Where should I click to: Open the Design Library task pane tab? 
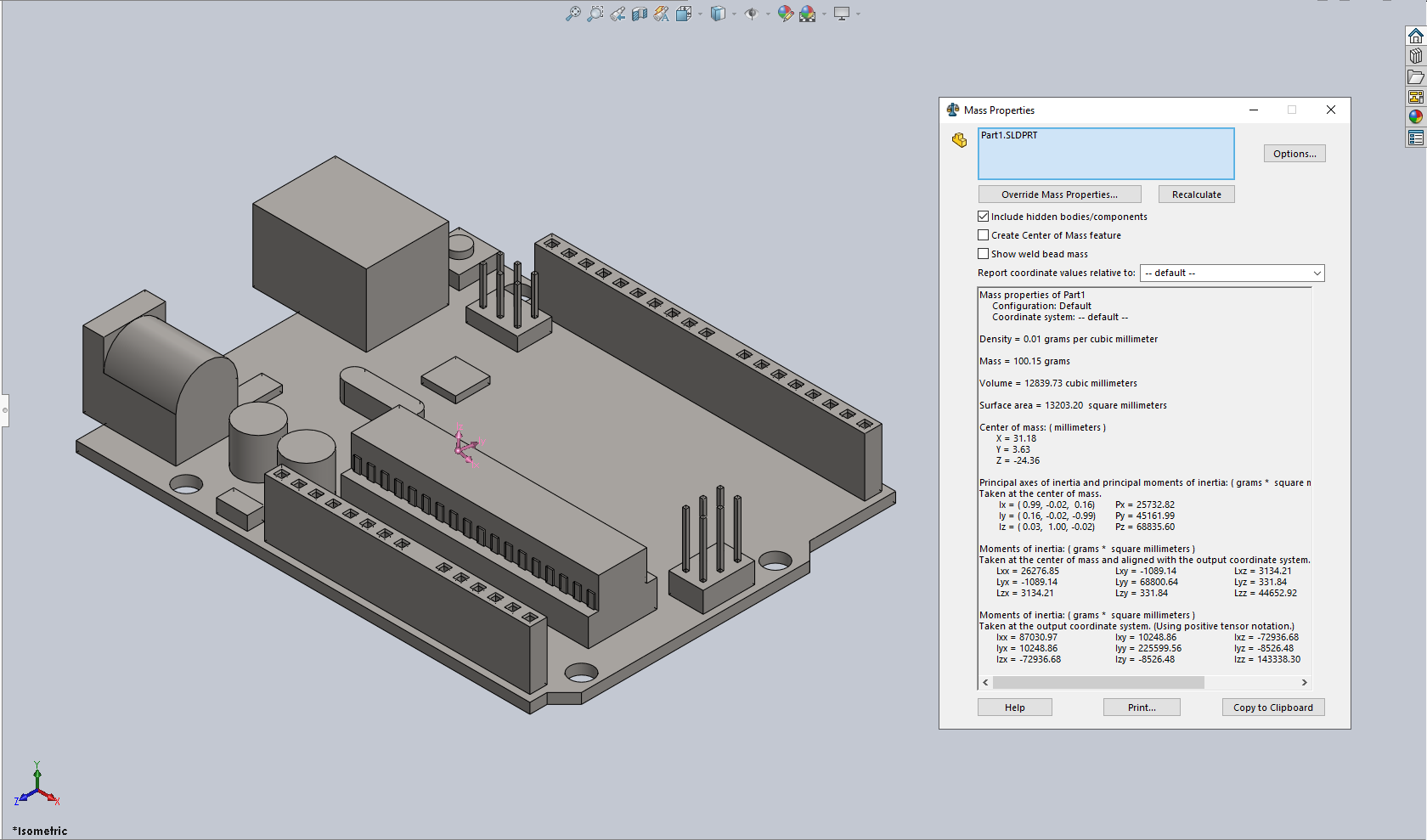pyautogui.click(x=1415, y=56)
